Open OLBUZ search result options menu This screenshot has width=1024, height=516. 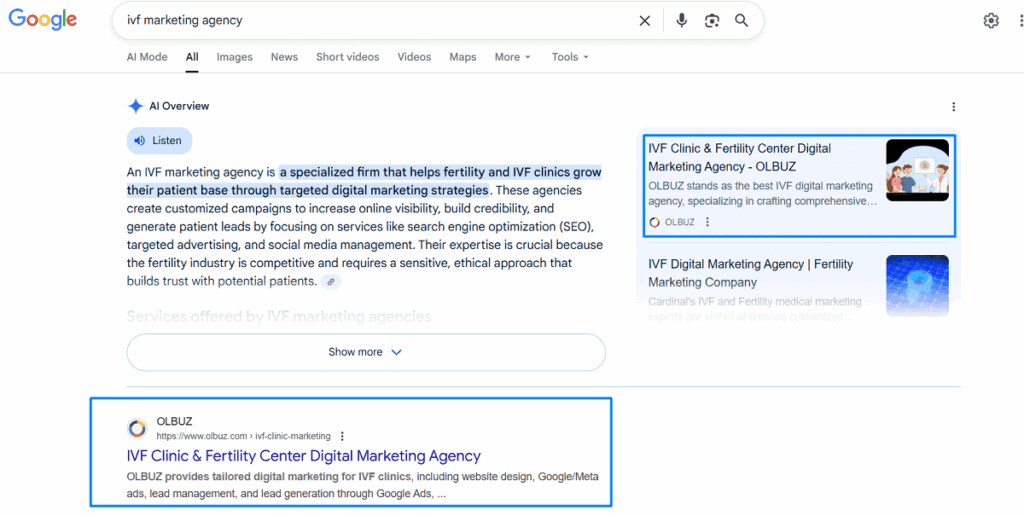tap(342, 436)
